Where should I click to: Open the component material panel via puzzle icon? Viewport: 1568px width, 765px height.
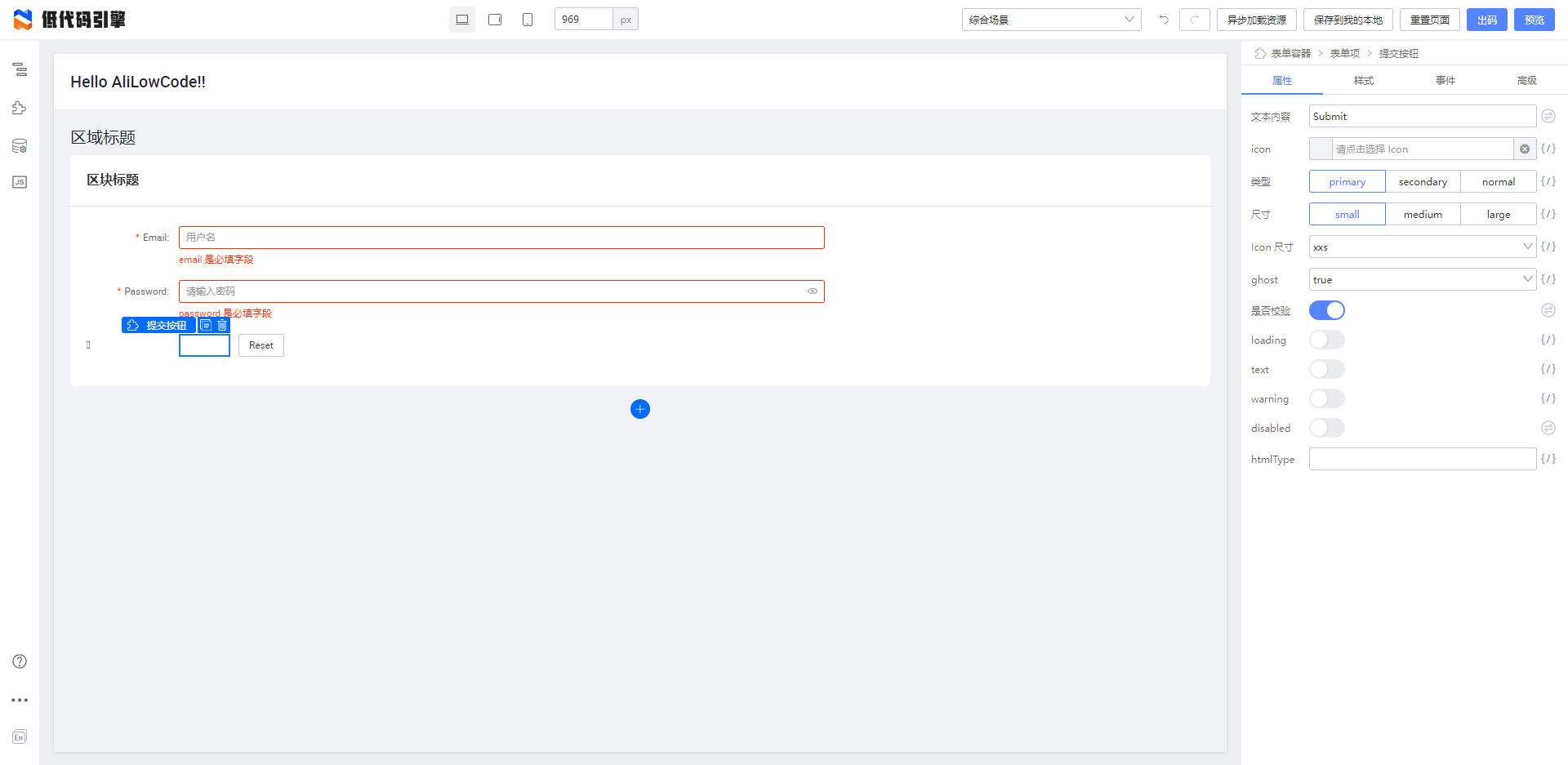[20, 107]
